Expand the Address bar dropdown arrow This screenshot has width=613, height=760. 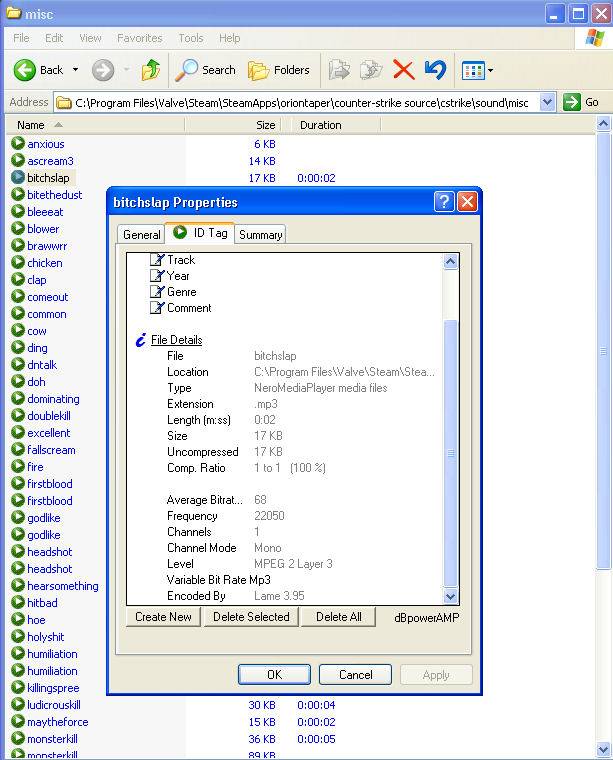(547, 102)
